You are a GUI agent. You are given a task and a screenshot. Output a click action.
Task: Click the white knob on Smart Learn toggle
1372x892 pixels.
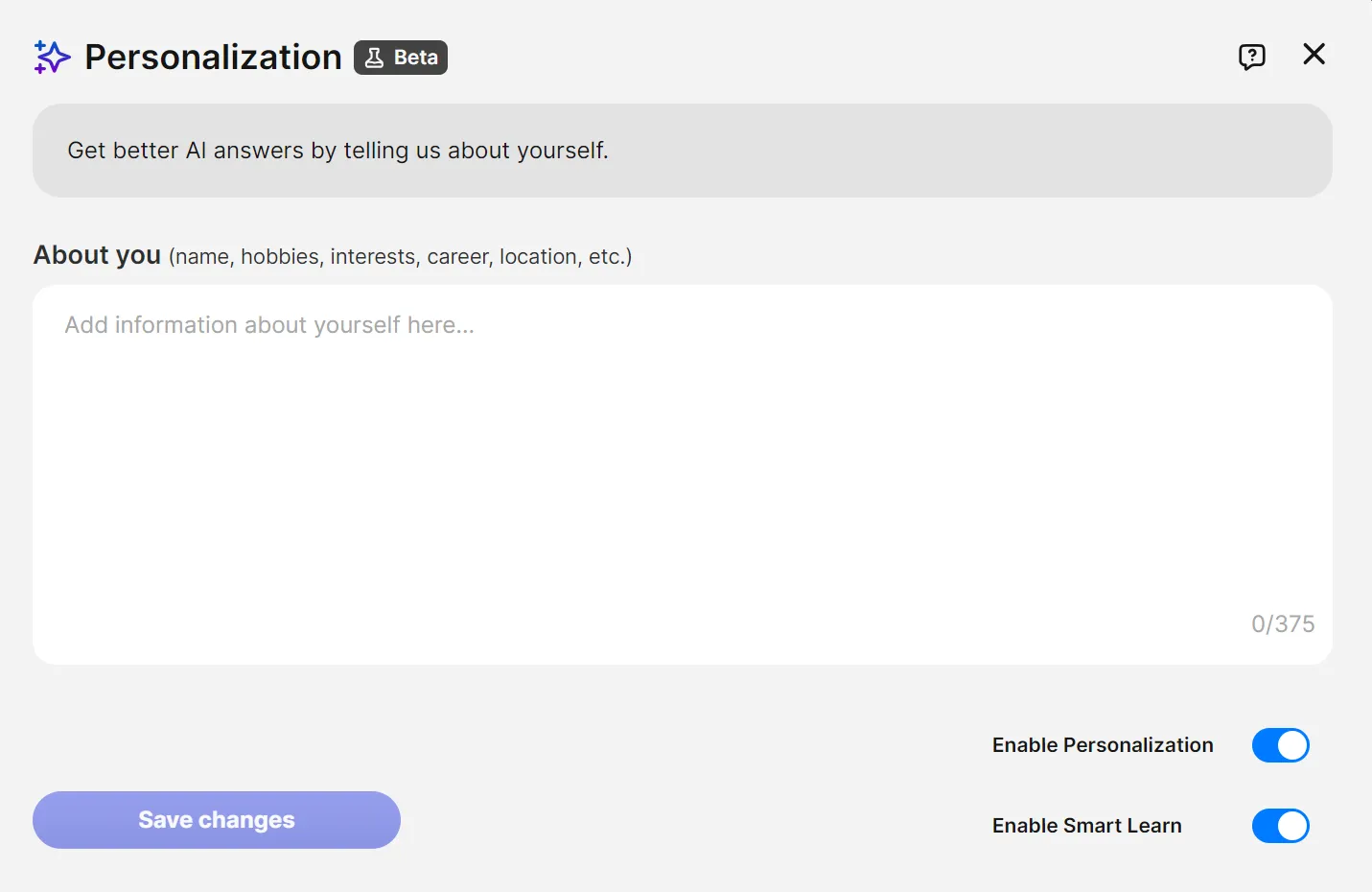tap(1292, 826)
